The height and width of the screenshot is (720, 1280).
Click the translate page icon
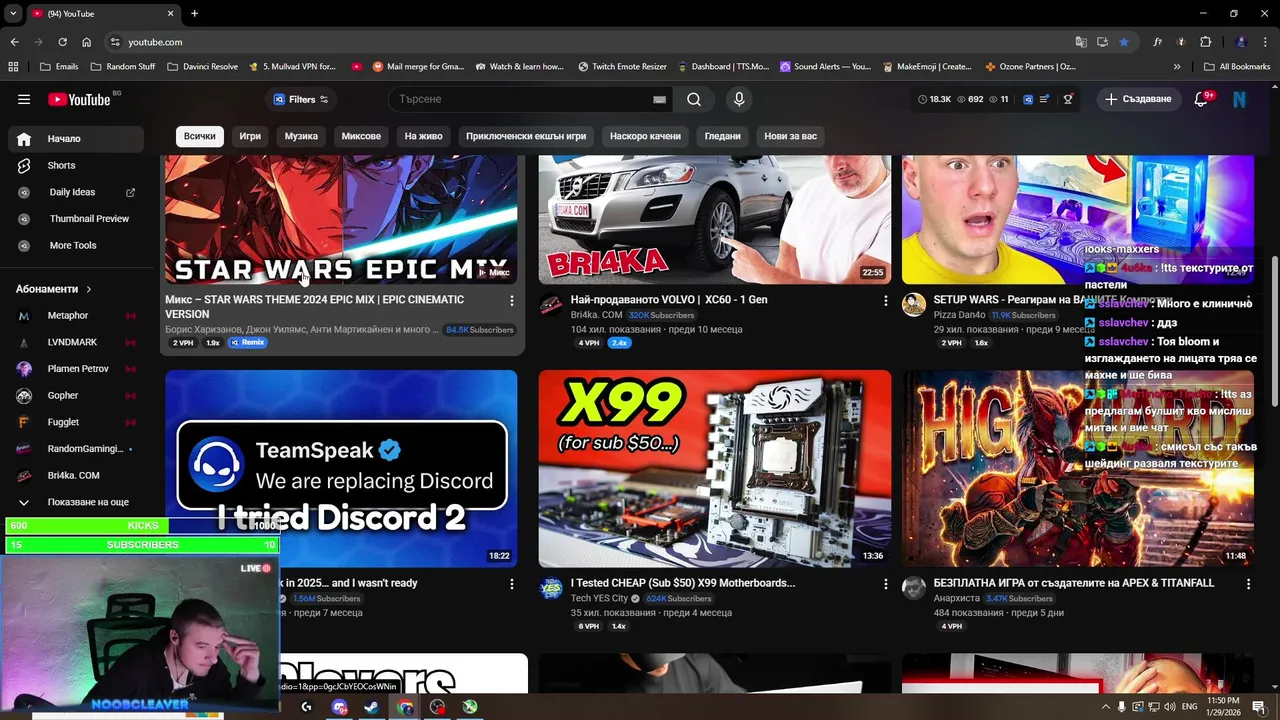(1081, 42)
